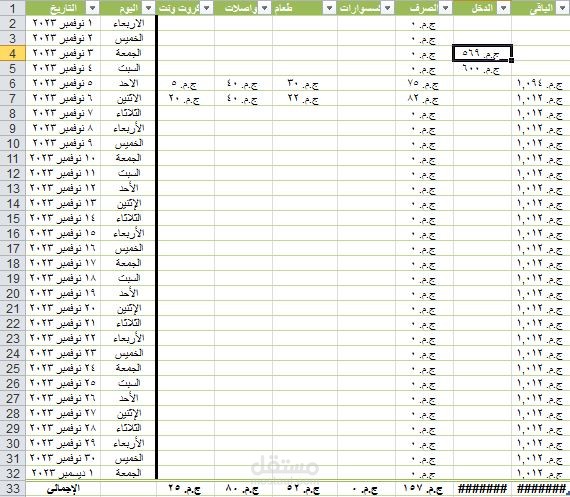Open the طعام column filter dropdown
570x497 pixels.
[x=329, y=8]
